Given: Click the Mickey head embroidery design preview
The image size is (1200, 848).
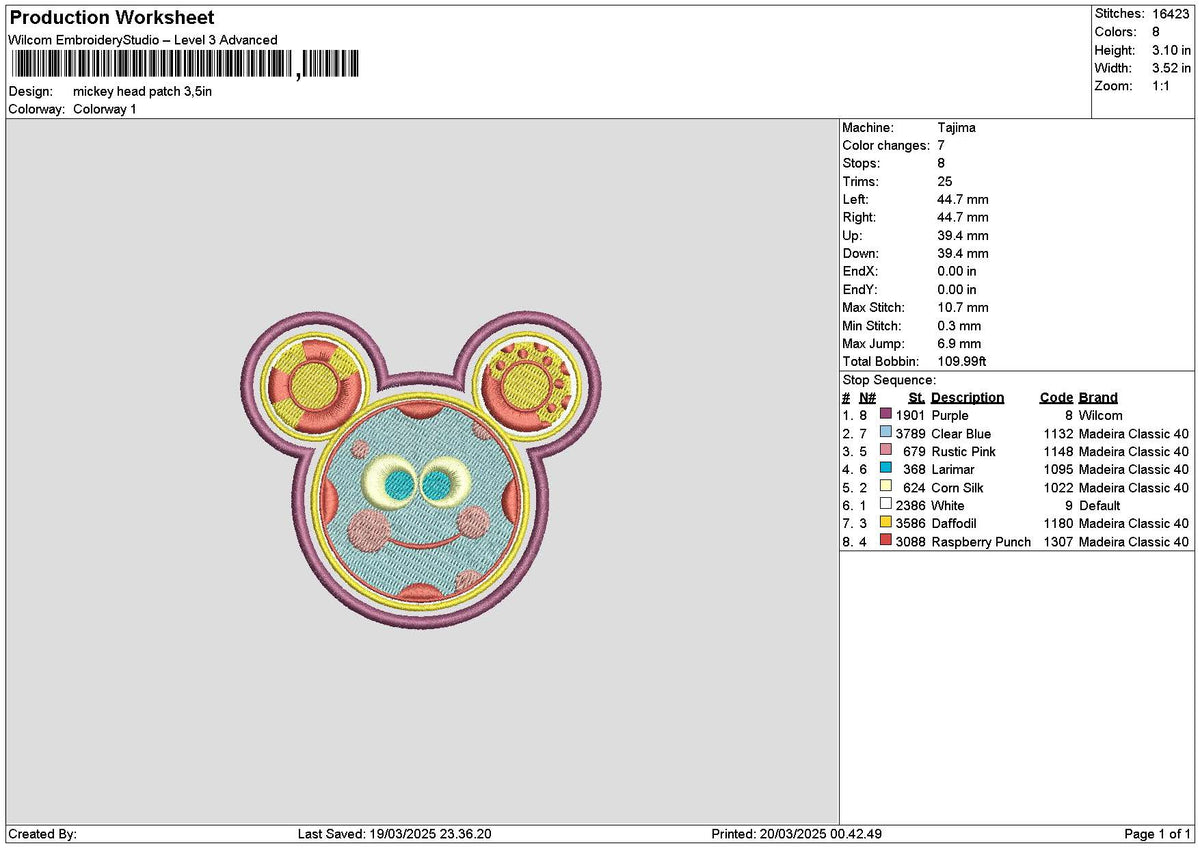Looking at the screenshot, I should tap(422, 470).
